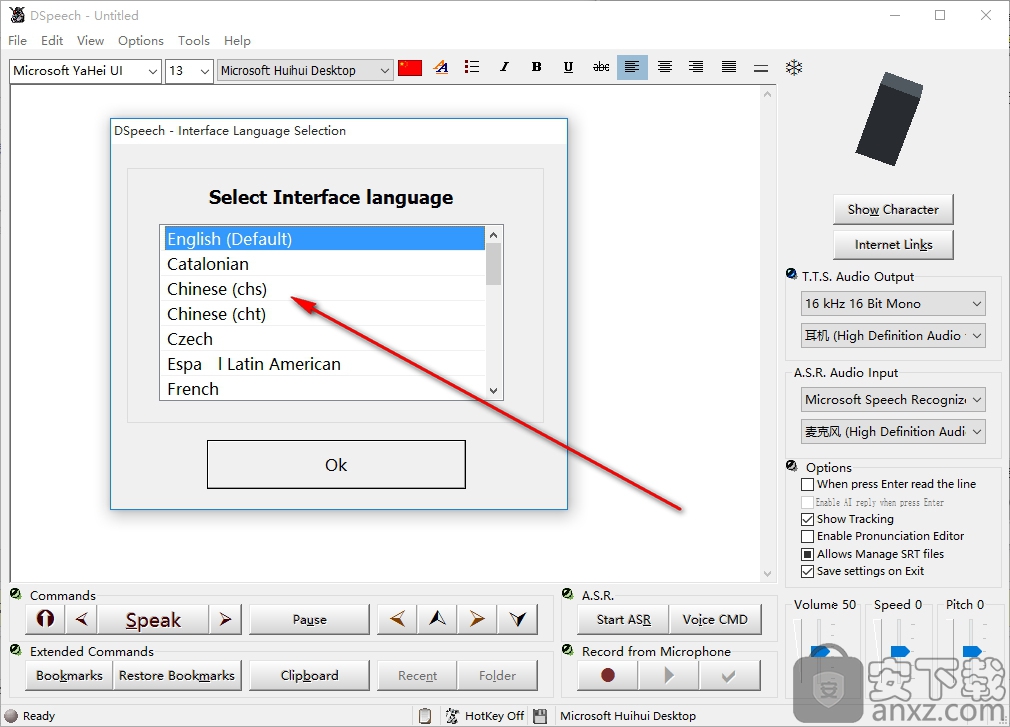Insert horizontal line icon
Image resolution: width=1010 pixels, height=727 pixels.
761,68
